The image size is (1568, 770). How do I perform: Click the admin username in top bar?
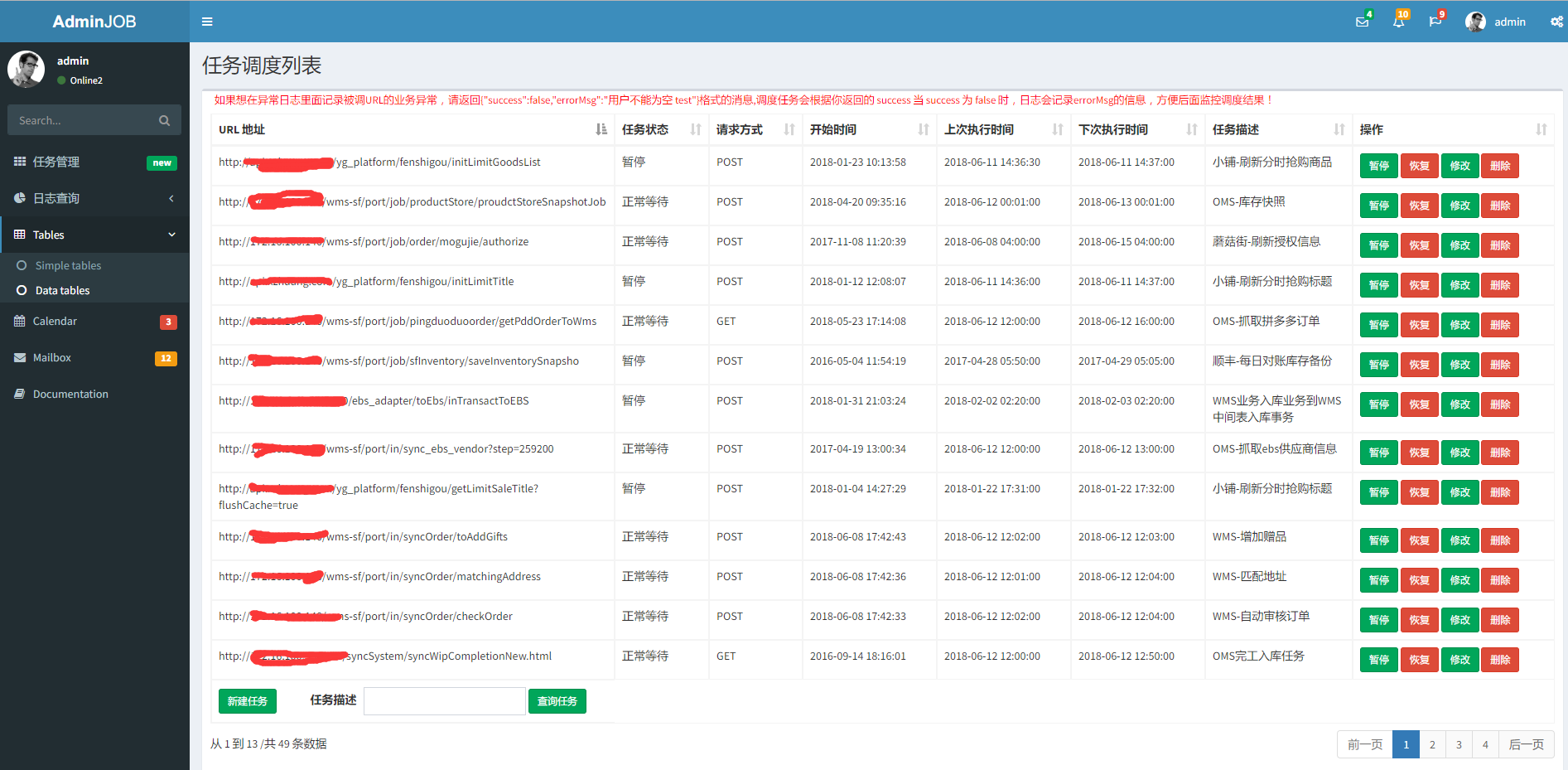coord(1510,22)
